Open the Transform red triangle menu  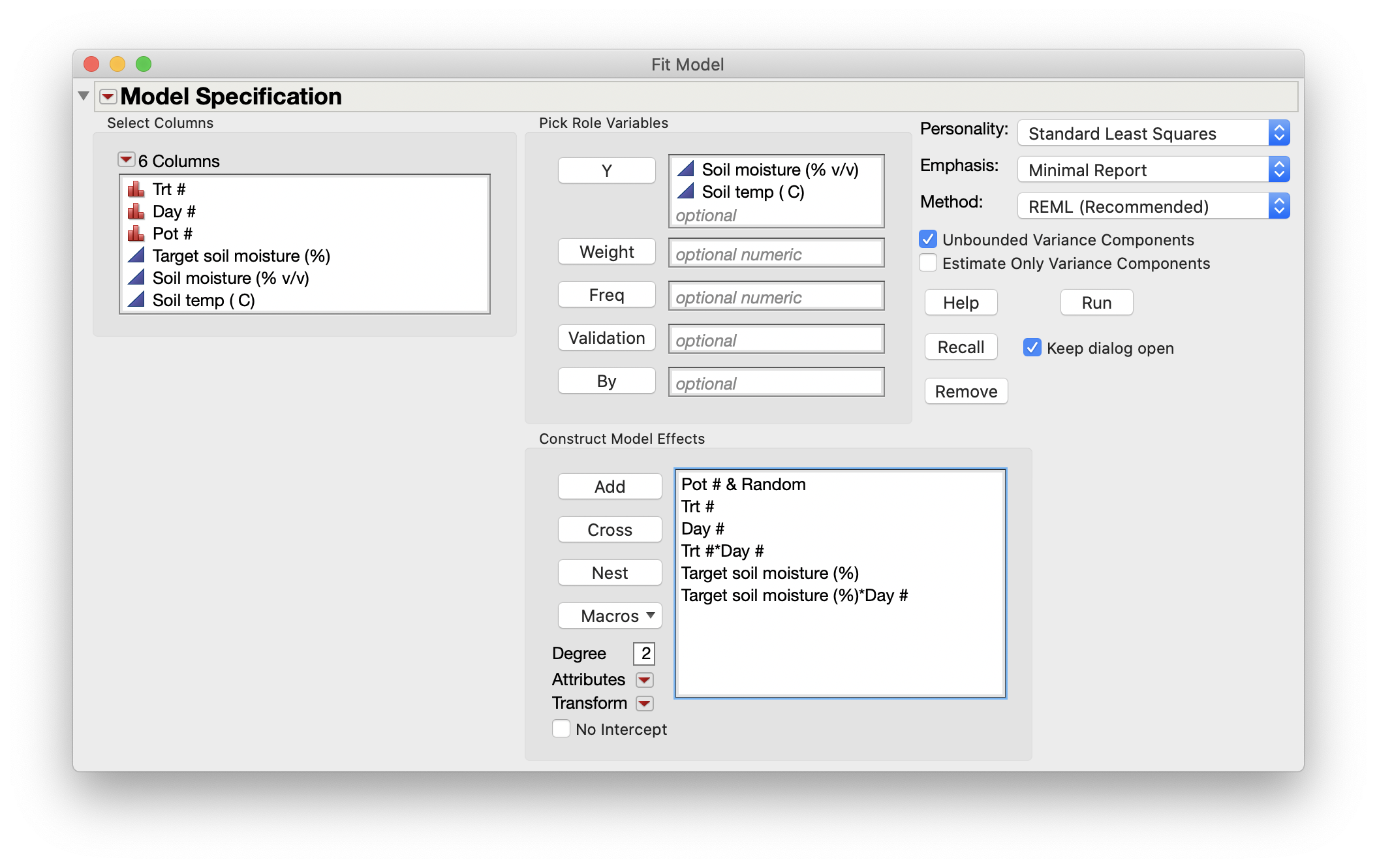(x=644, y=704)
